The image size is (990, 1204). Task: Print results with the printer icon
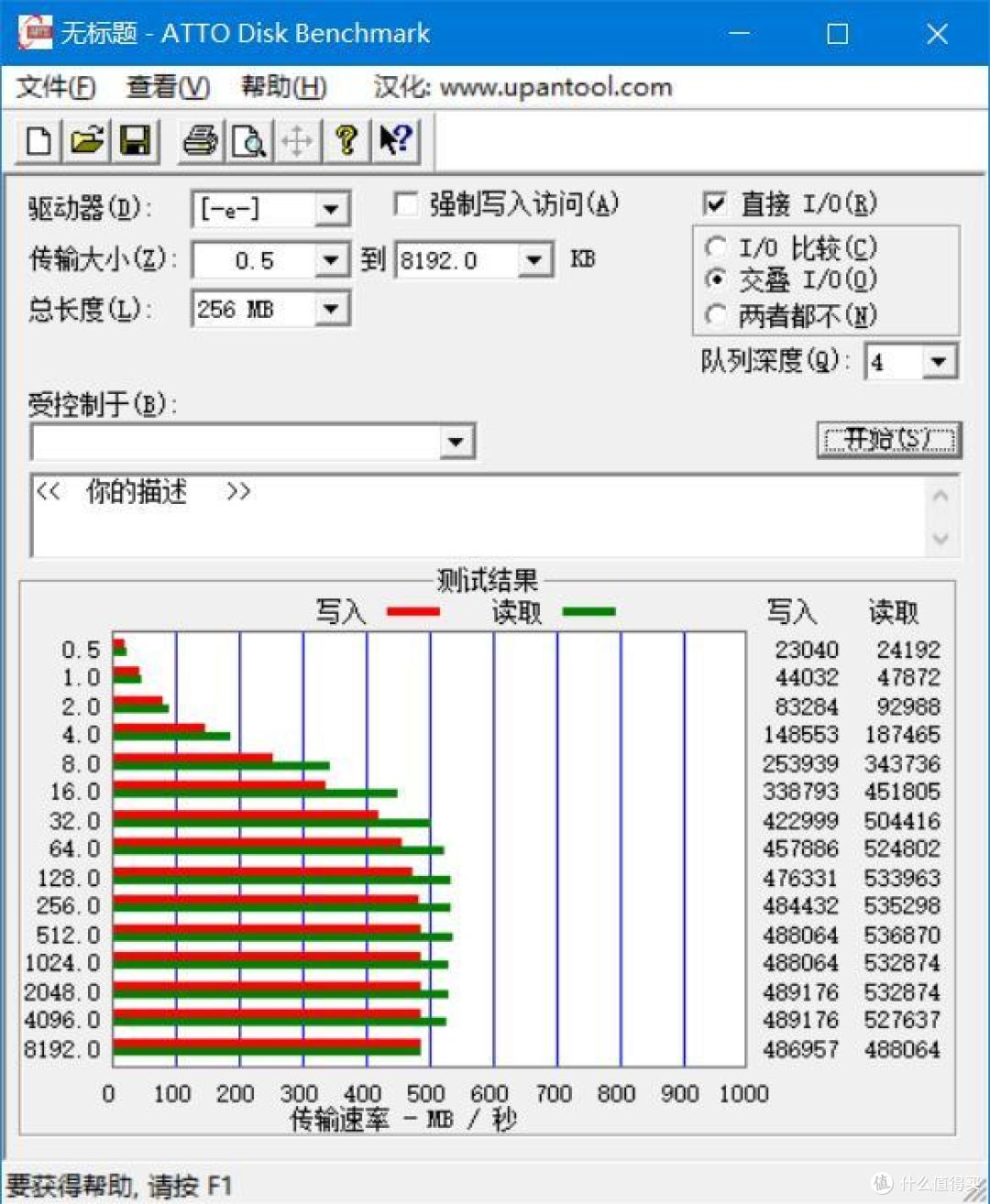(x=201, y=141)
